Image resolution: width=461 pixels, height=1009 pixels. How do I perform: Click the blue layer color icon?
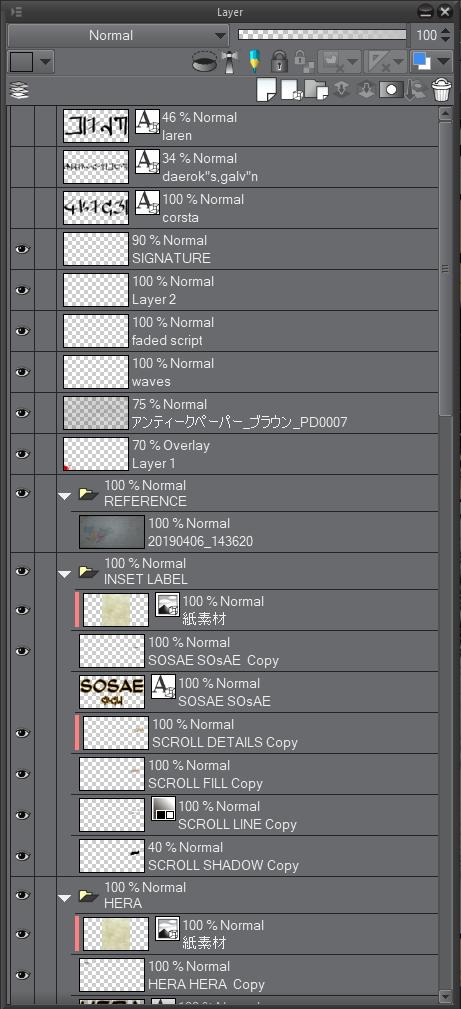(422, 62)
